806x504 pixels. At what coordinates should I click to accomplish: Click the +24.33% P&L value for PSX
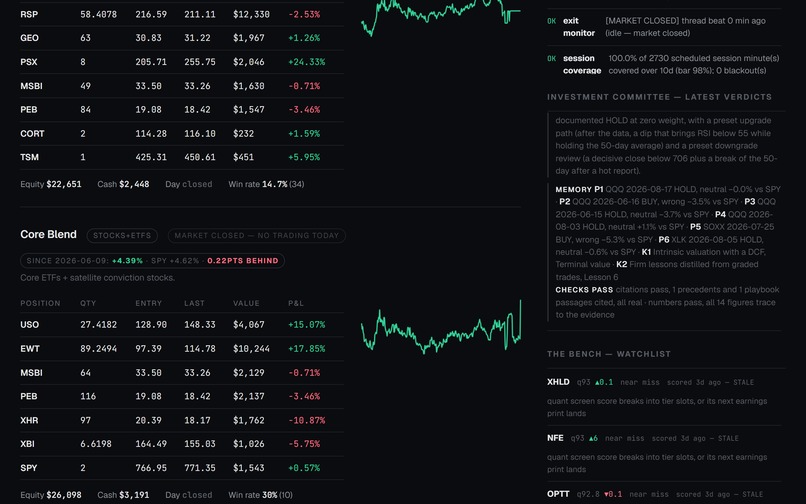306,62
